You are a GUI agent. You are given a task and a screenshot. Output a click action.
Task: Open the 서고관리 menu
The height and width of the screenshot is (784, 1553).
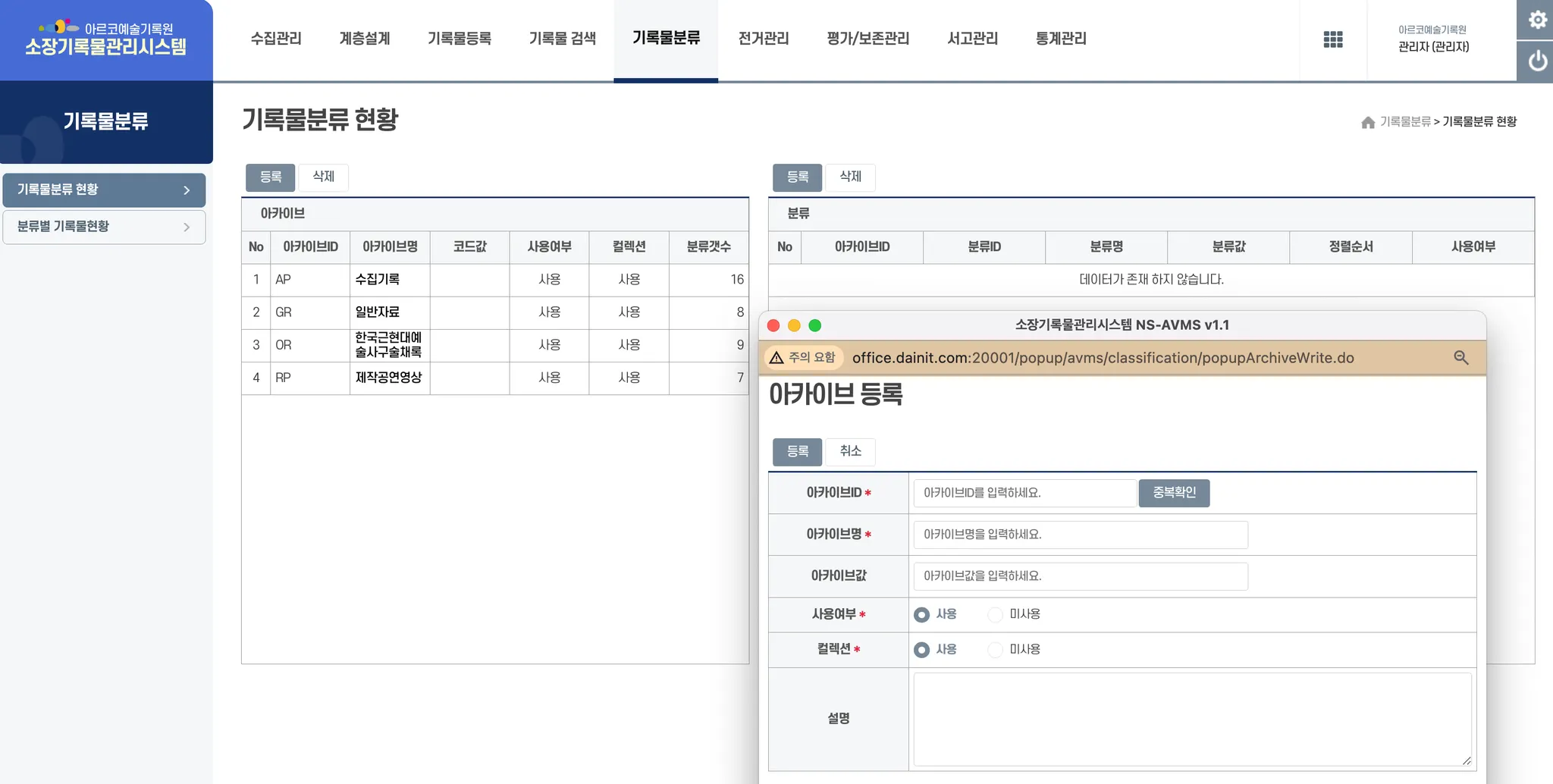[x=973, y=39]
